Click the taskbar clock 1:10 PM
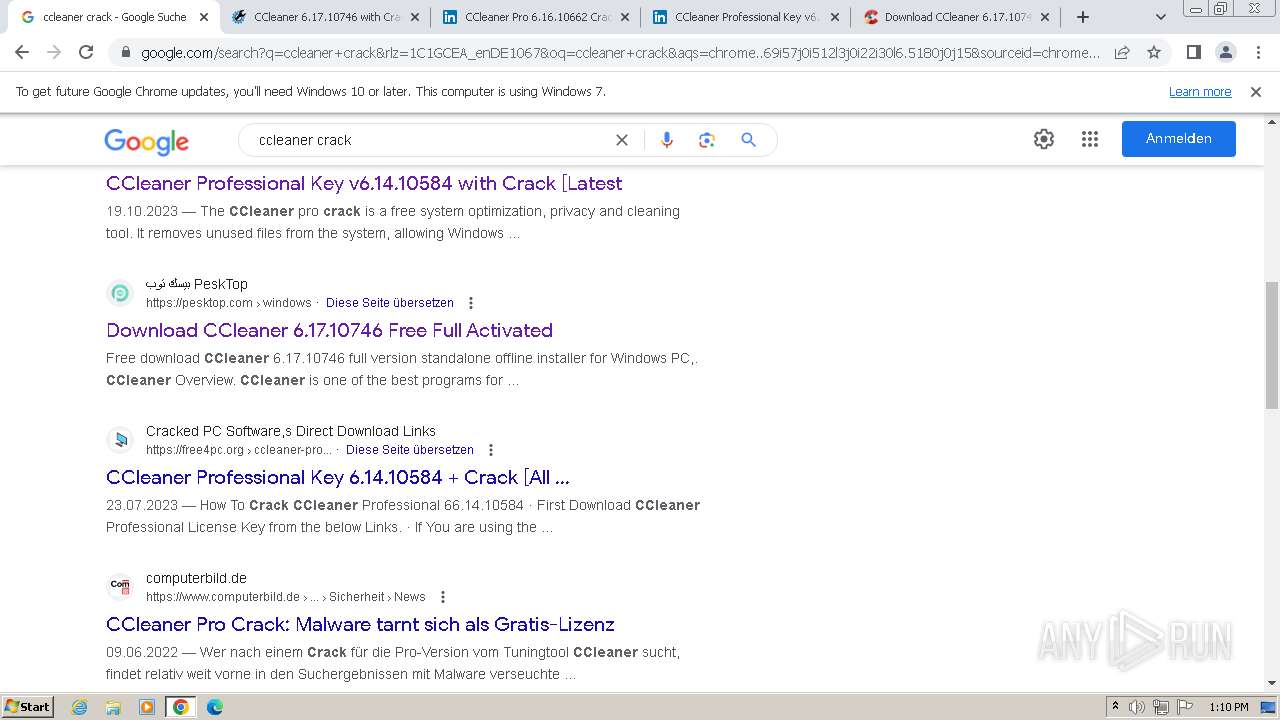1280x720 pixels. click(x=1229, y=707)
